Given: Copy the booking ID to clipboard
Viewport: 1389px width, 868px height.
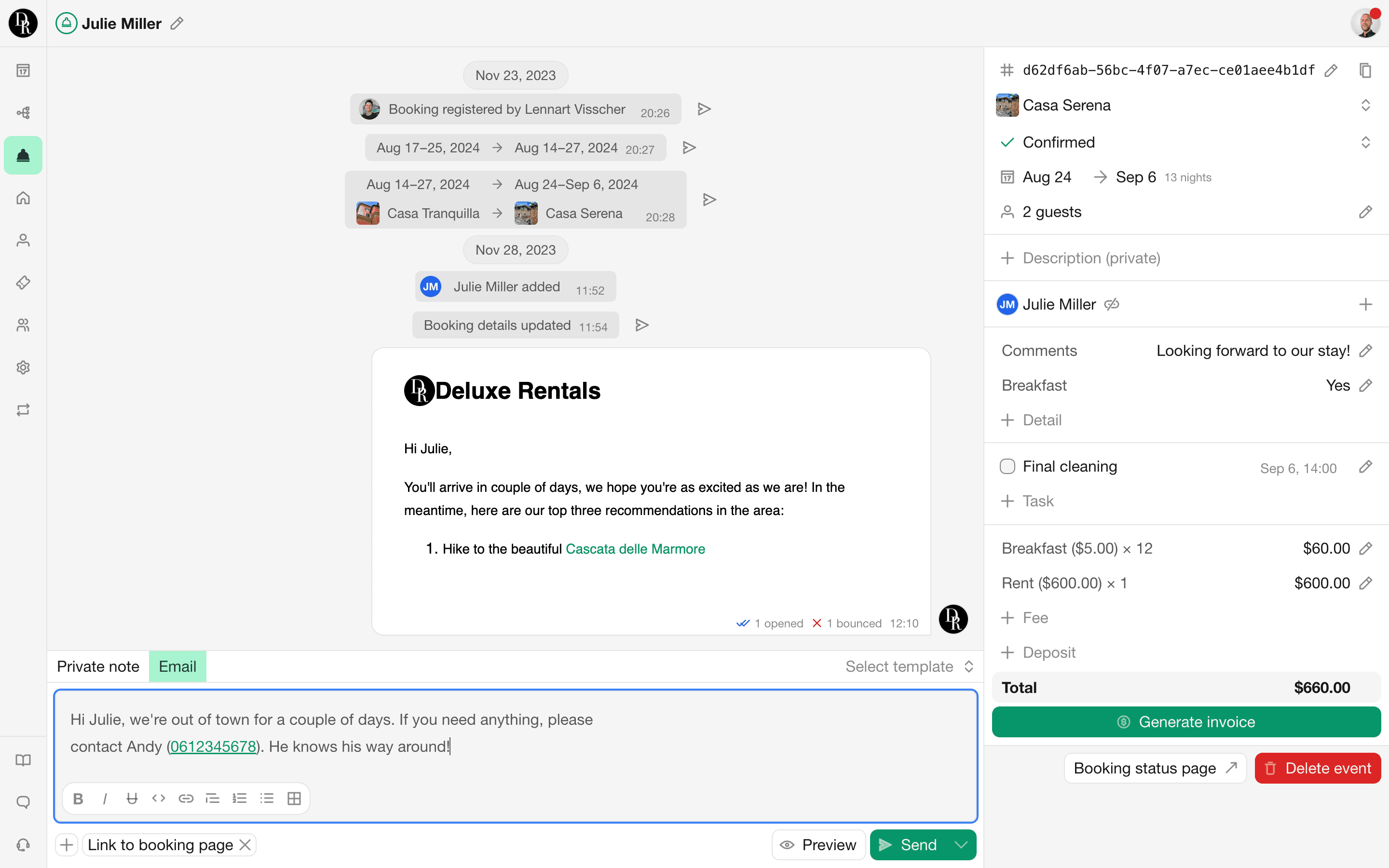Looking at the screenshot, I should coord(1365,70).
